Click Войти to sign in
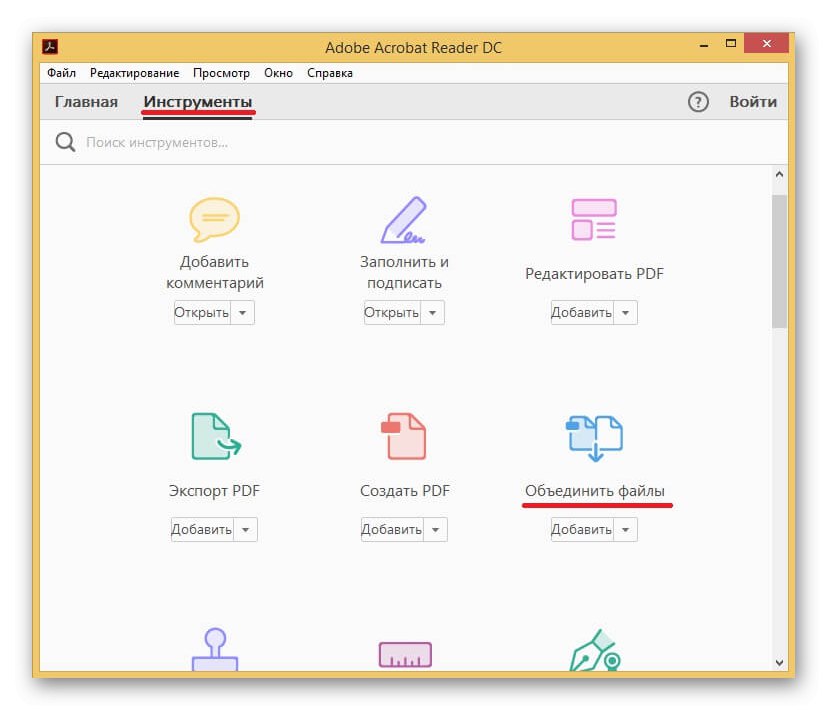The width and height of the screenshot is (827, 710). [x=753, y=102]
